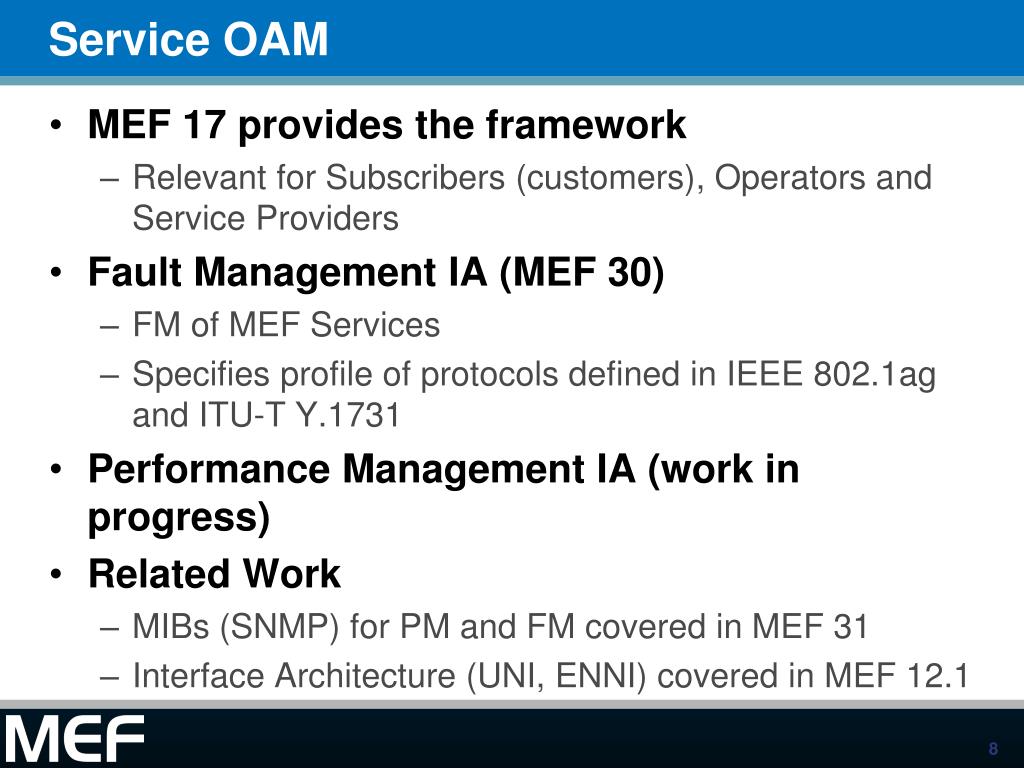Screen dimensions: 1024x768
Task: Click the word progress) in the third bullet
Action: (179, 519)
